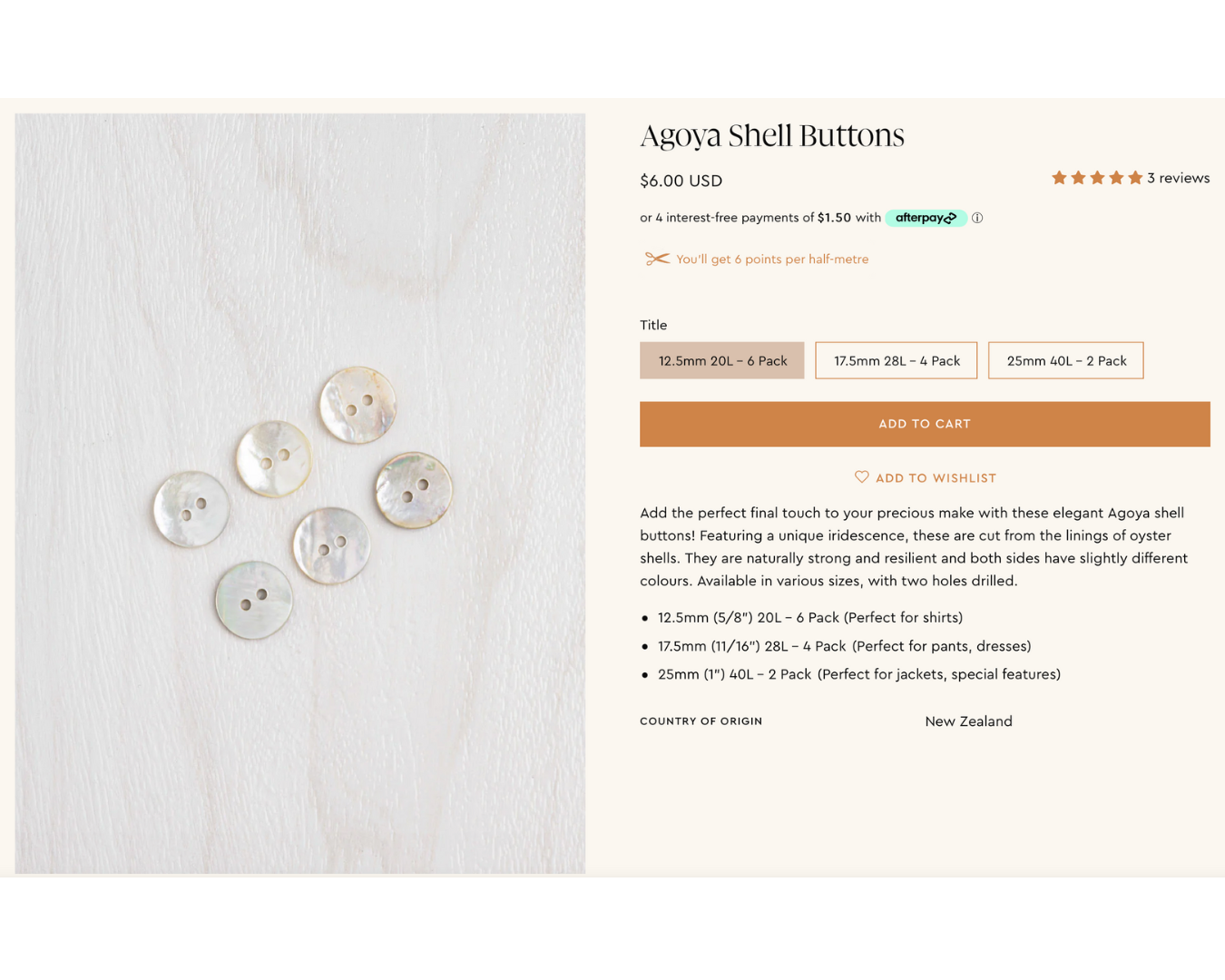The image size is (1225, 980).
Task: Open the 3 reviews link
Action: click(1178, 178)
